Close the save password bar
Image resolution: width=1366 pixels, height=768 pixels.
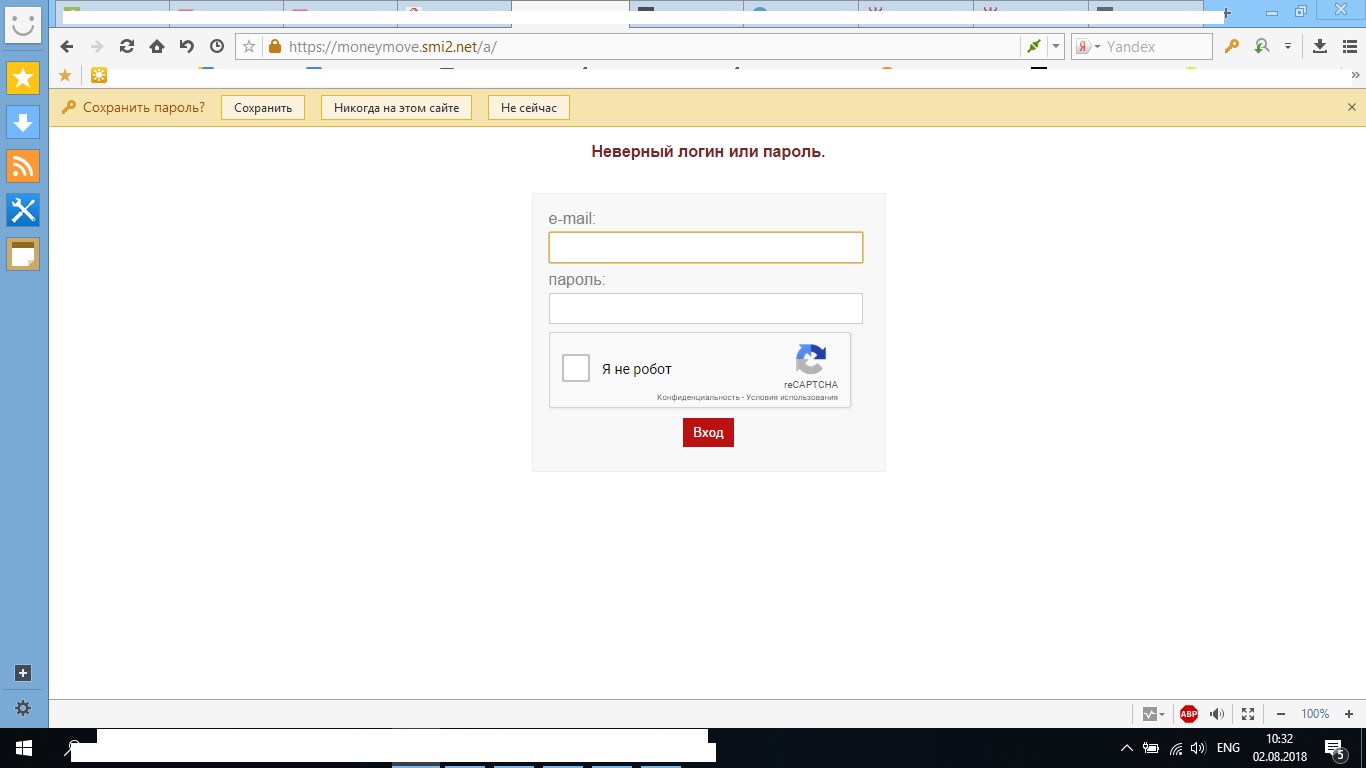click(1352, 107)
